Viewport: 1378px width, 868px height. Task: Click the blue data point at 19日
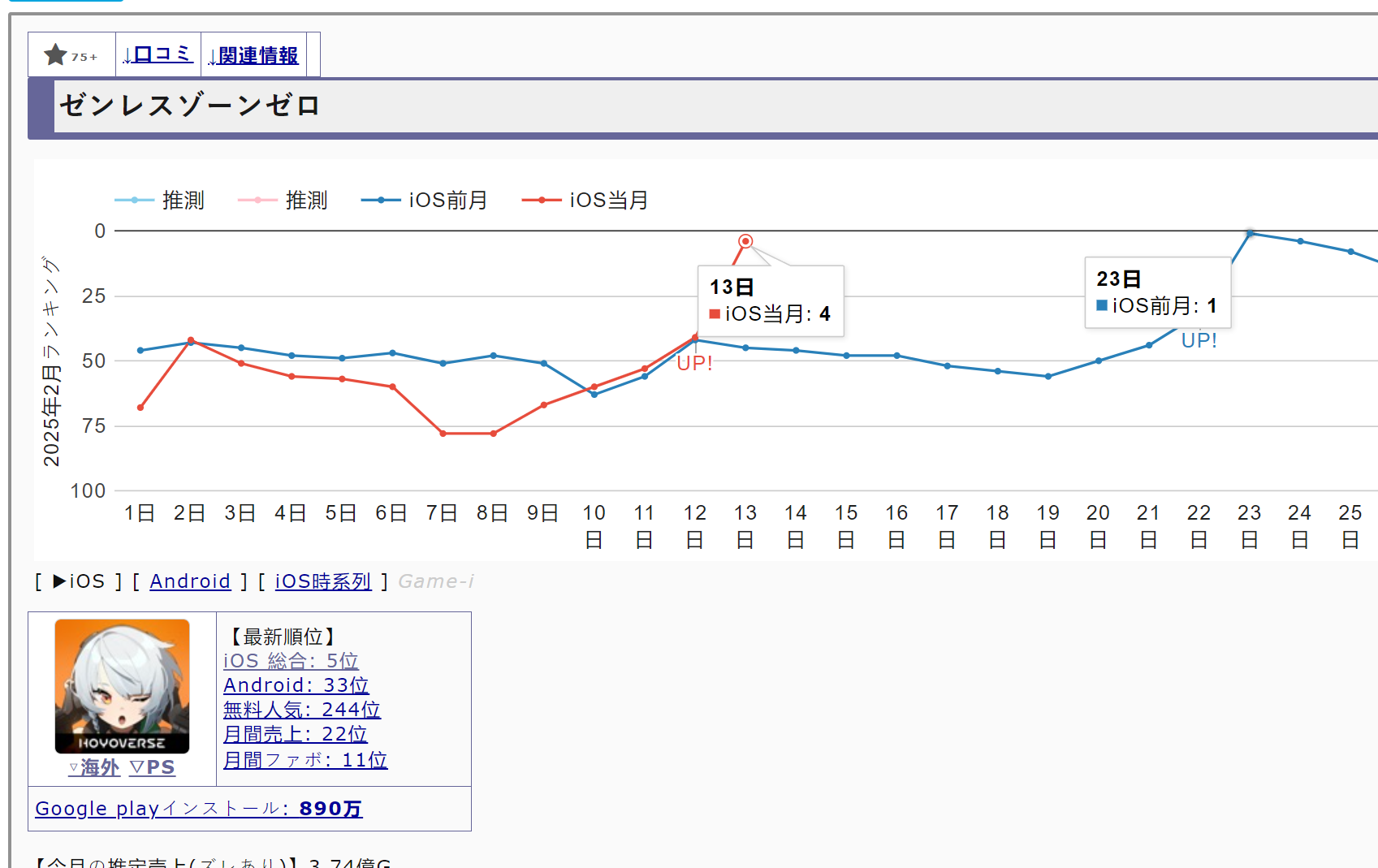pyautogui.click(x=1048, y=377)
